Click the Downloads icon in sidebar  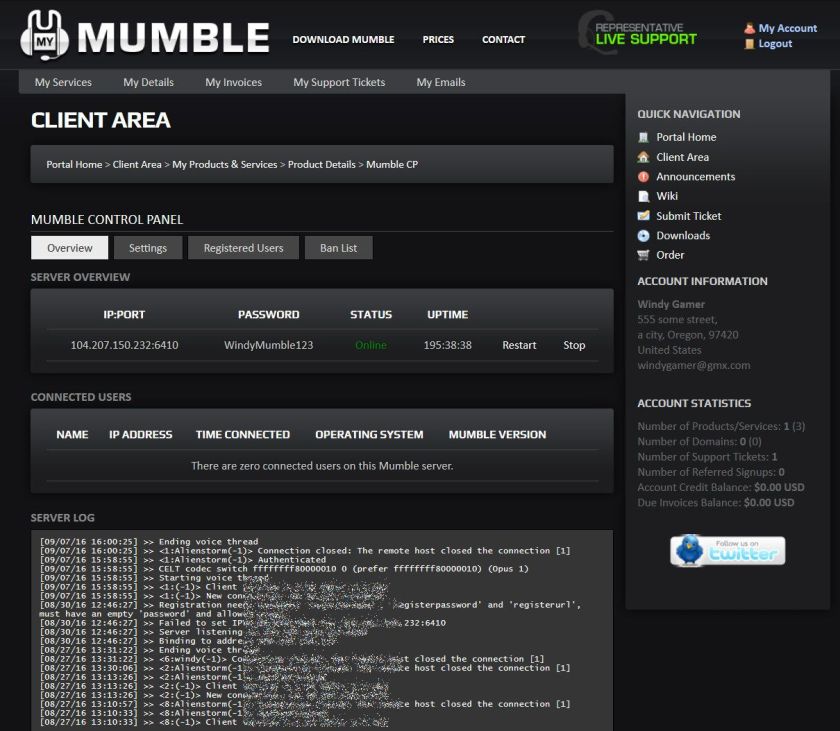pyautogui.click(x=644, y=236)
